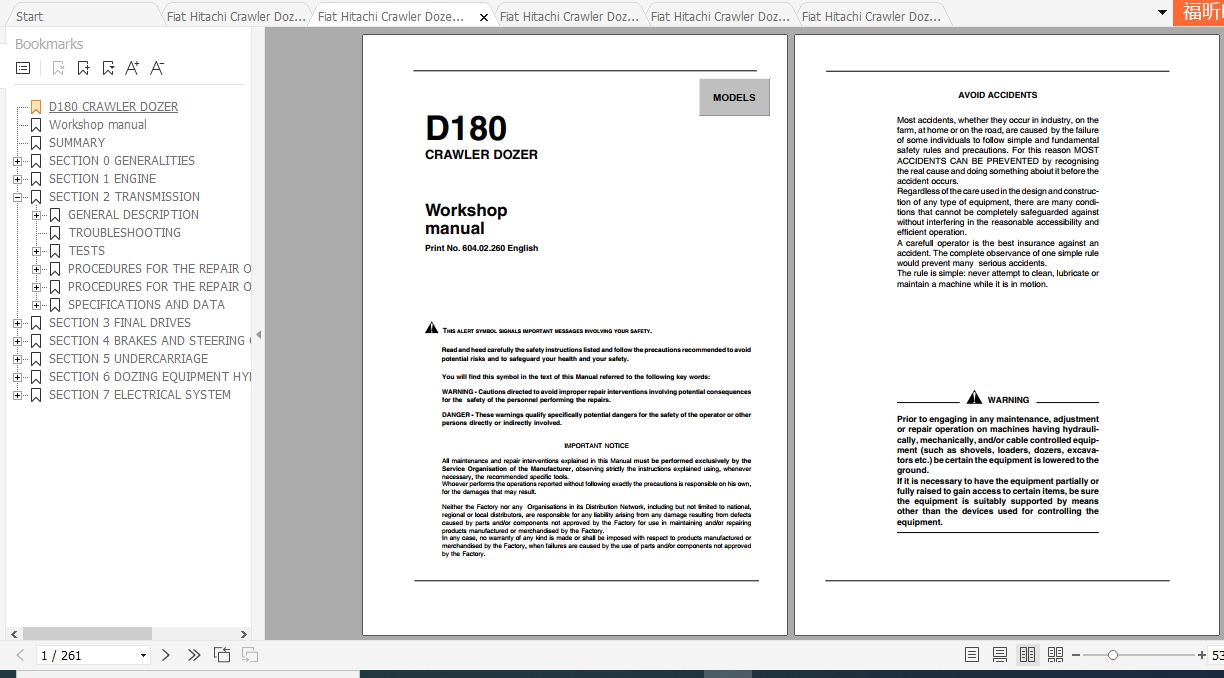The width and height of the screenshot is (1224, 678).
Task: Zoom out using the minus icon
Action: coord(1076,654)
